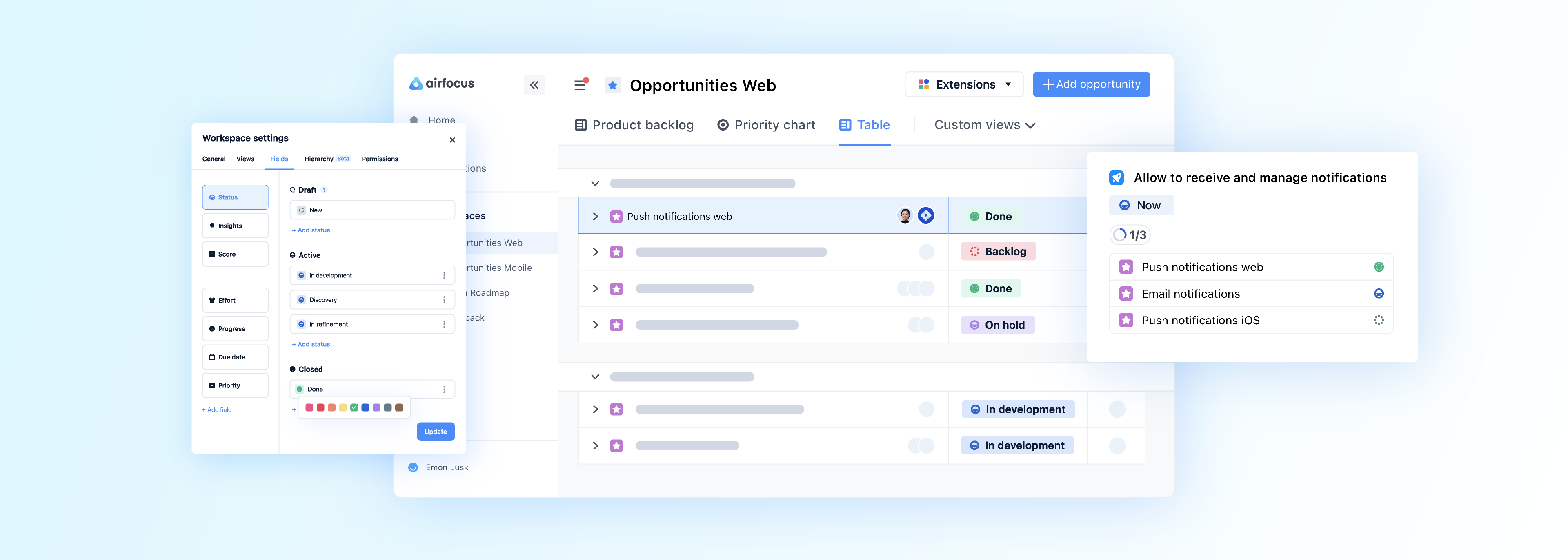The width and height of the screenshot is (1568, 560).
Task: Select the green color swatch for Done status
Action: point(354,407)
